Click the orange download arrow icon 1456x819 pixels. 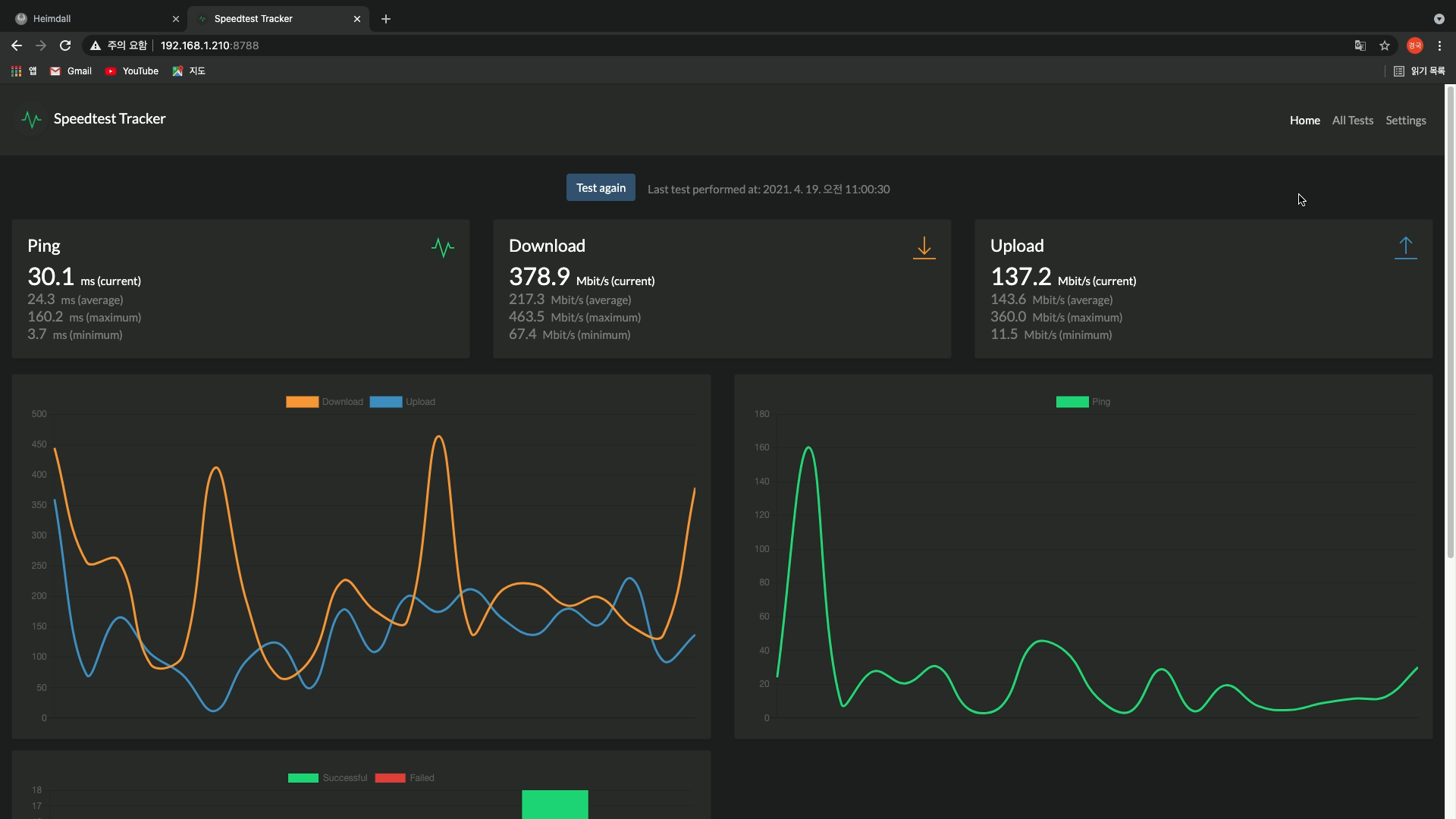coord(924,247)
